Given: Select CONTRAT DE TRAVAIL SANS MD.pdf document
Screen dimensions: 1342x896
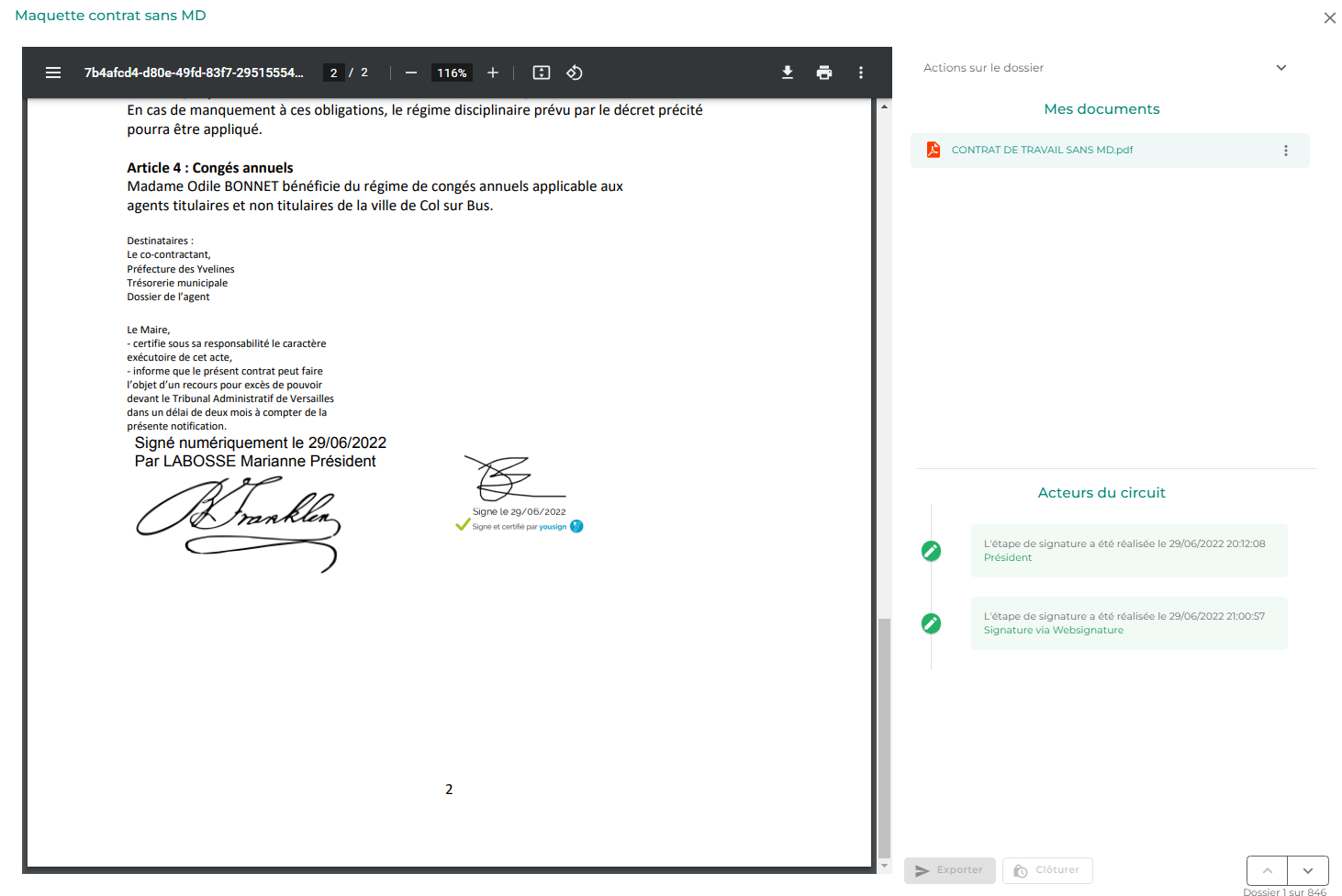Looking at the screenshot, I should click(1042, 150).
